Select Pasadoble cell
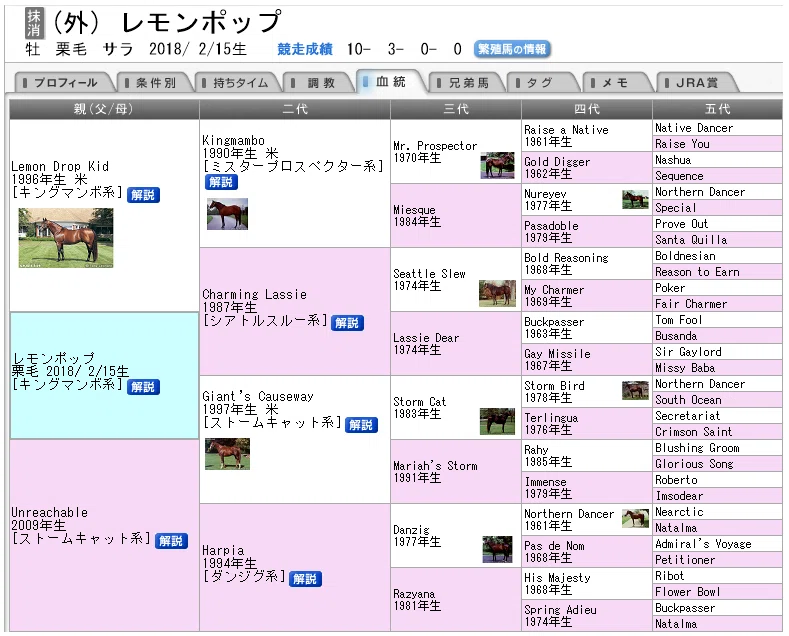Image resolution: width=789 pixels, height=636 pixels. point(587,231)
